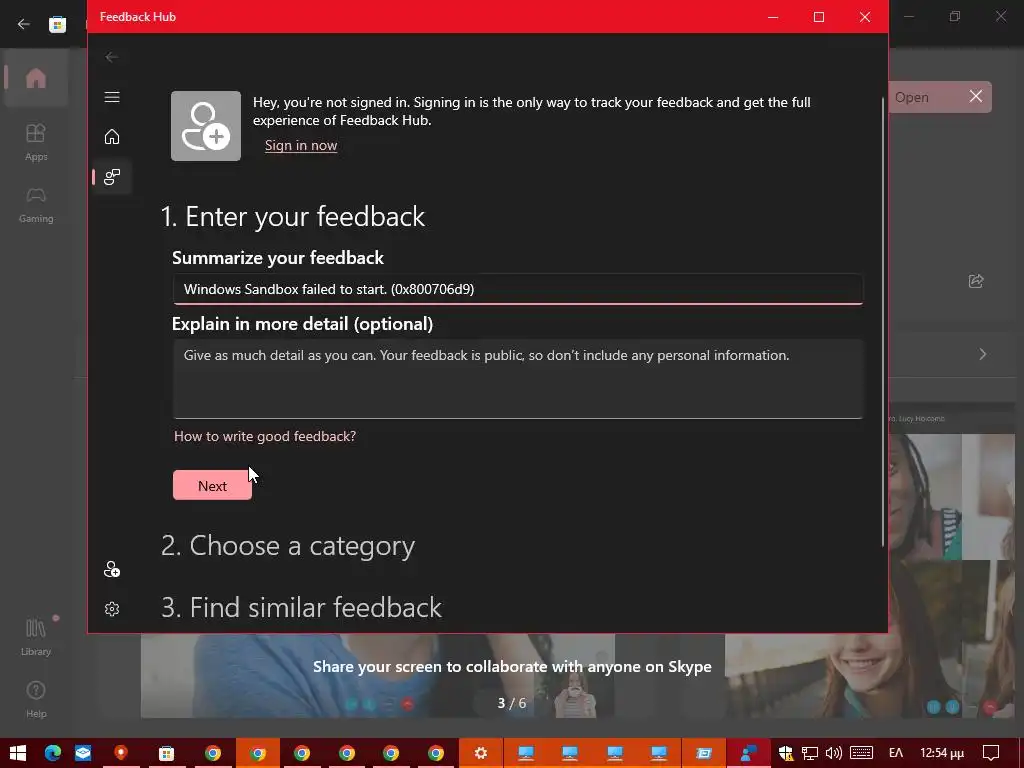Open the Windows Start menu

(18, 753)
